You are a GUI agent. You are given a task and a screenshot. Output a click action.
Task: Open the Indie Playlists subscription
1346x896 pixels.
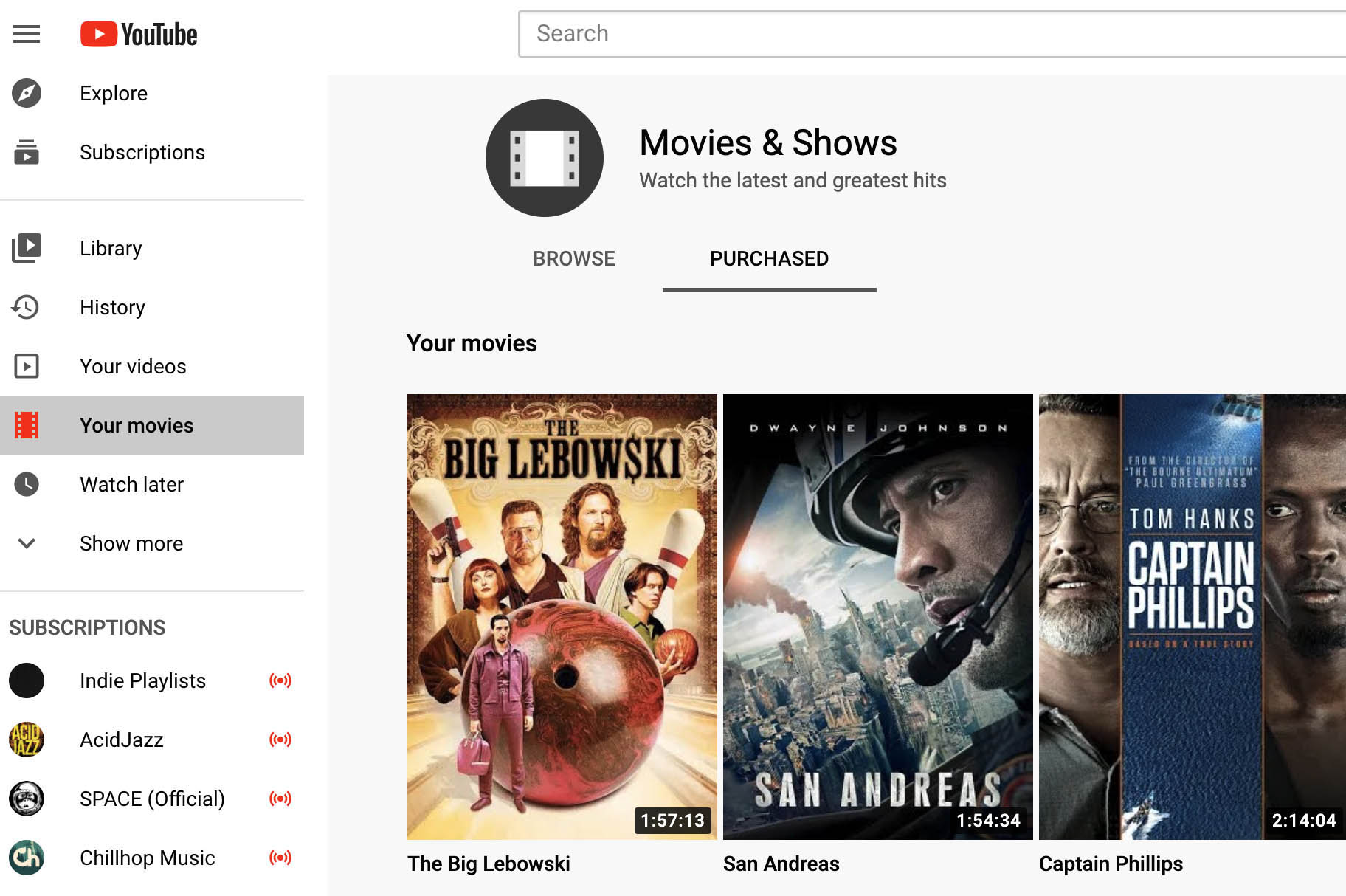point(152,680)
